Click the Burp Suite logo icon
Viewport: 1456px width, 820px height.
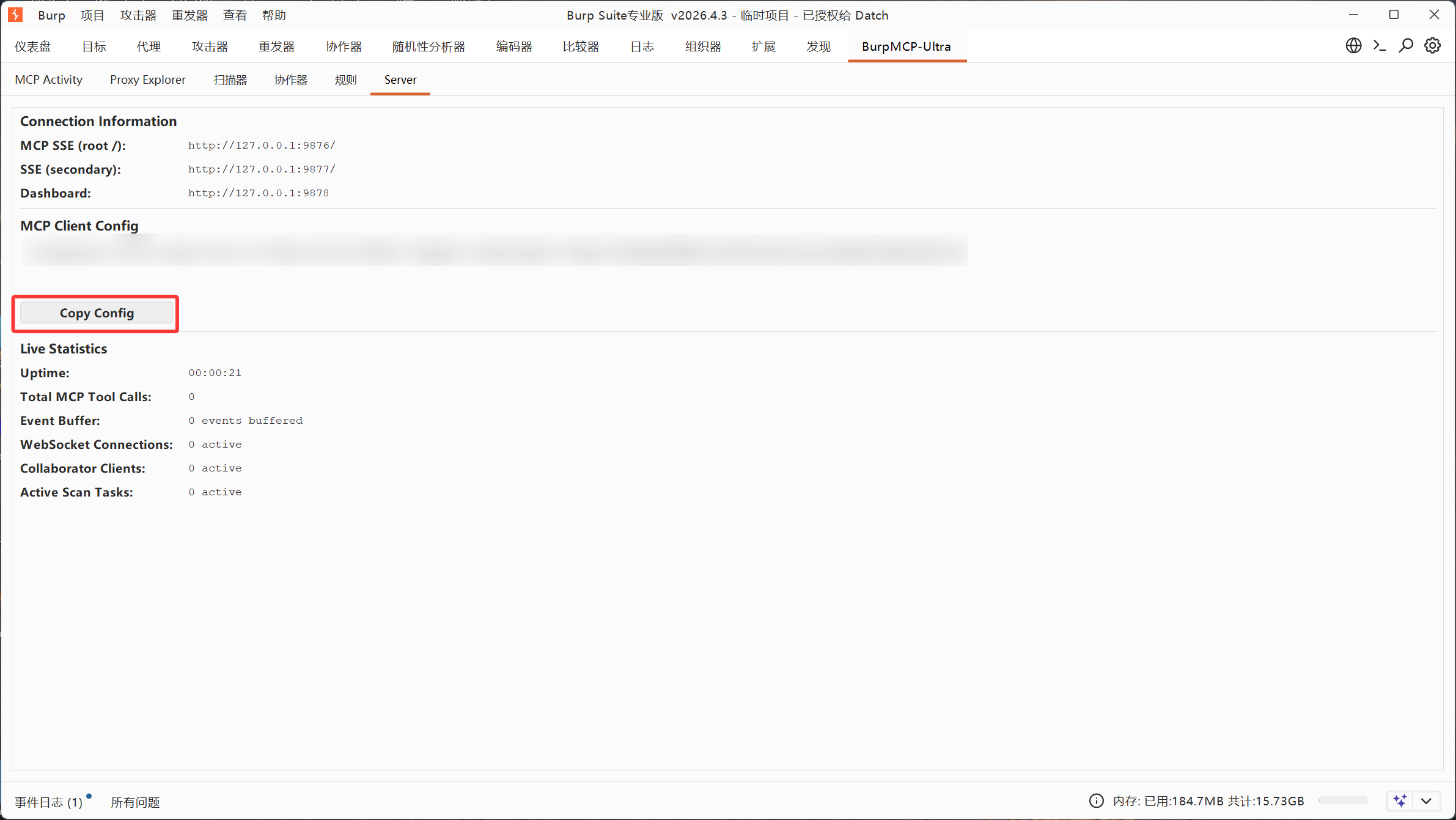point(15,15)
